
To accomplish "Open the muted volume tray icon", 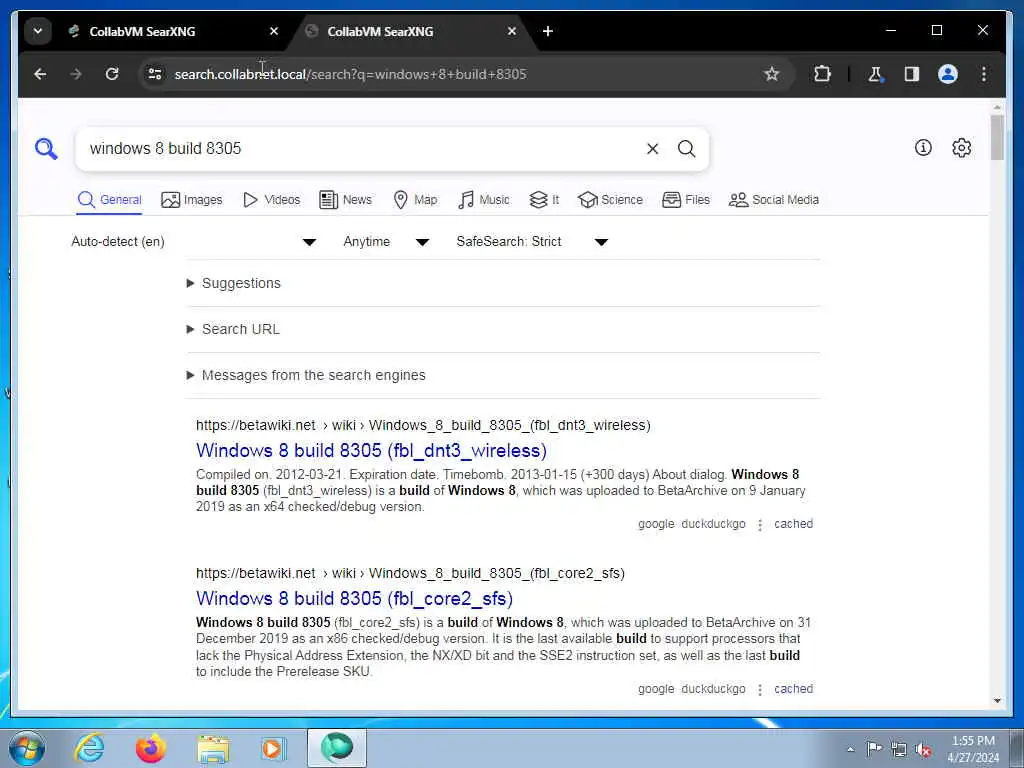I will coord(923,750).
